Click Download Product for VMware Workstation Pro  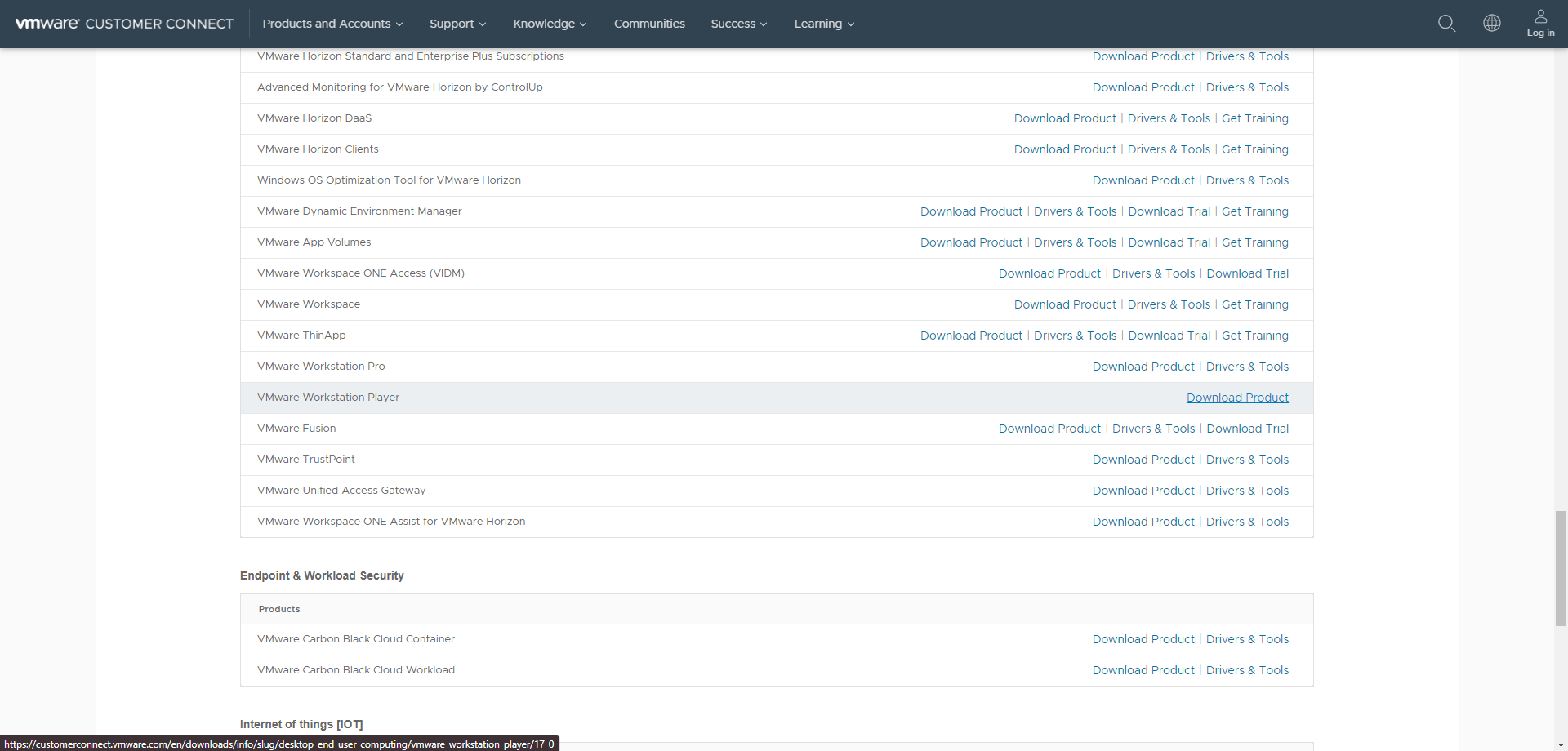1143,367
